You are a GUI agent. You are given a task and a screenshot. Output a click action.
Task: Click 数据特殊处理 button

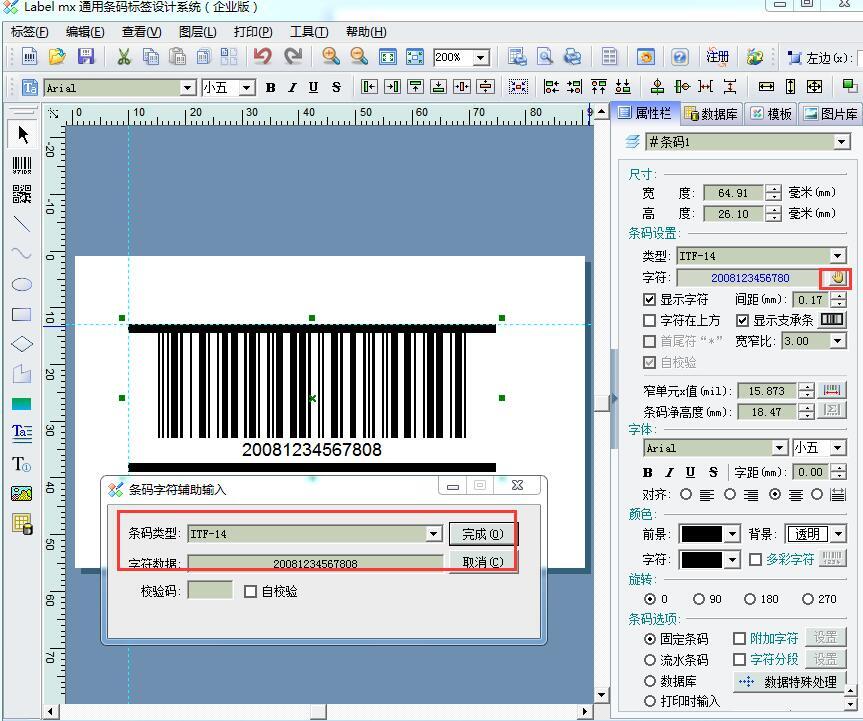tap(790, 682)
